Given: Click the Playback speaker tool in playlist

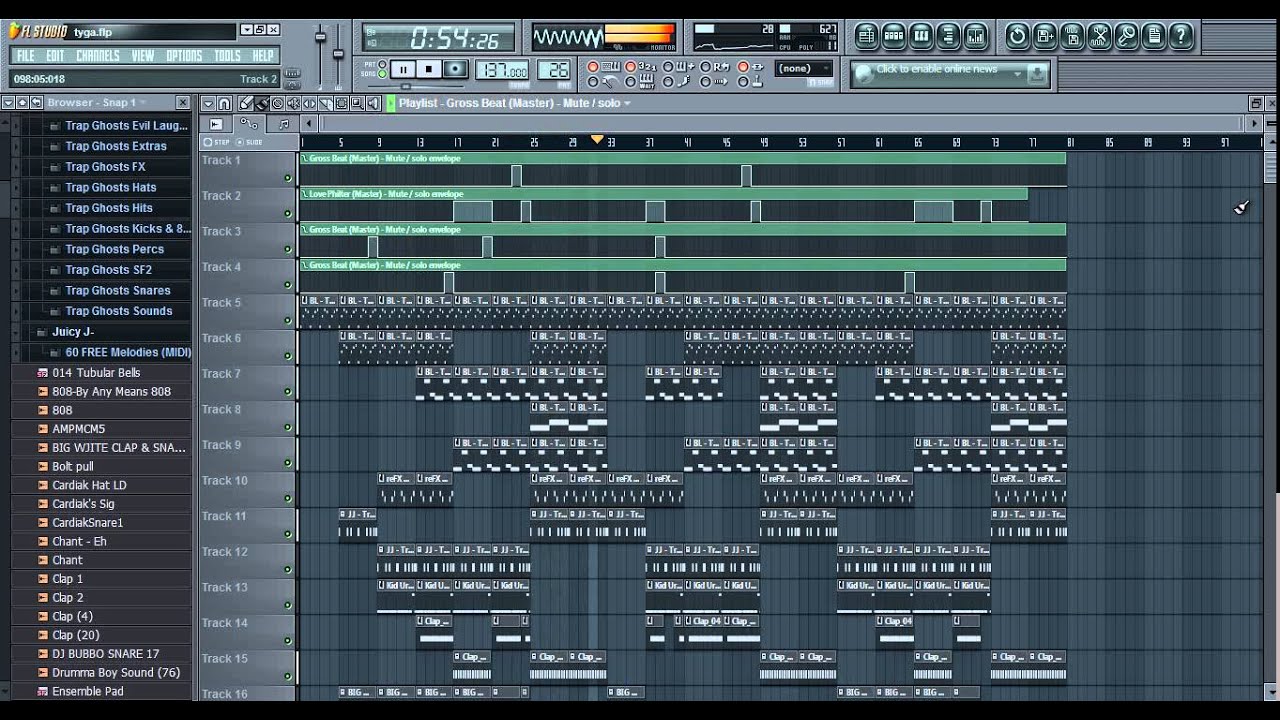Looking at the screenshot, I should pyautogui.click(x=374, y=103).
